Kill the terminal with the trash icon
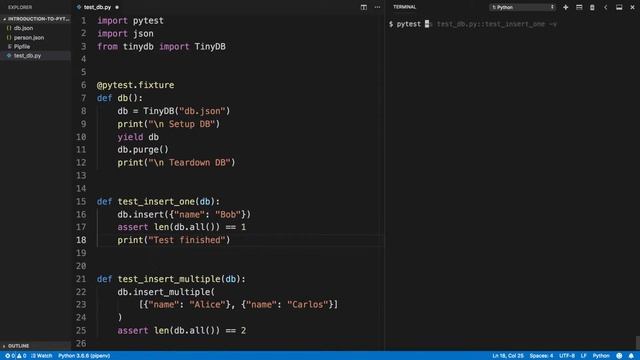640x360 pixels. coord(592,7)
